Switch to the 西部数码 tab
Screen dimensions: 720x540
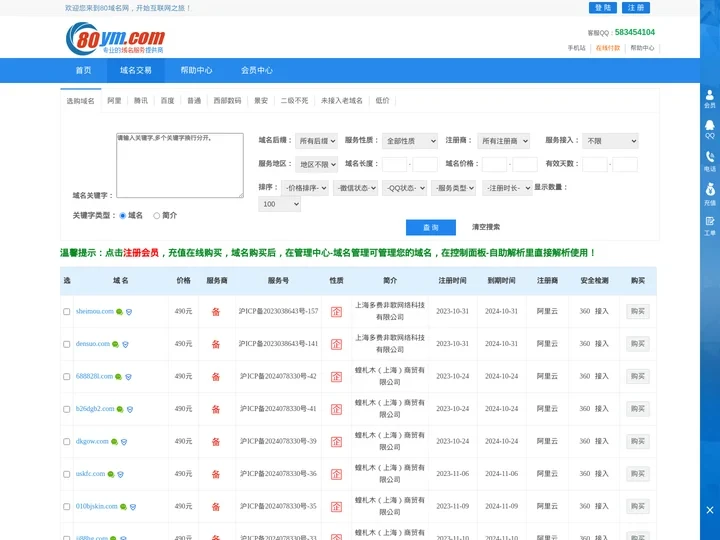point(227,101)
